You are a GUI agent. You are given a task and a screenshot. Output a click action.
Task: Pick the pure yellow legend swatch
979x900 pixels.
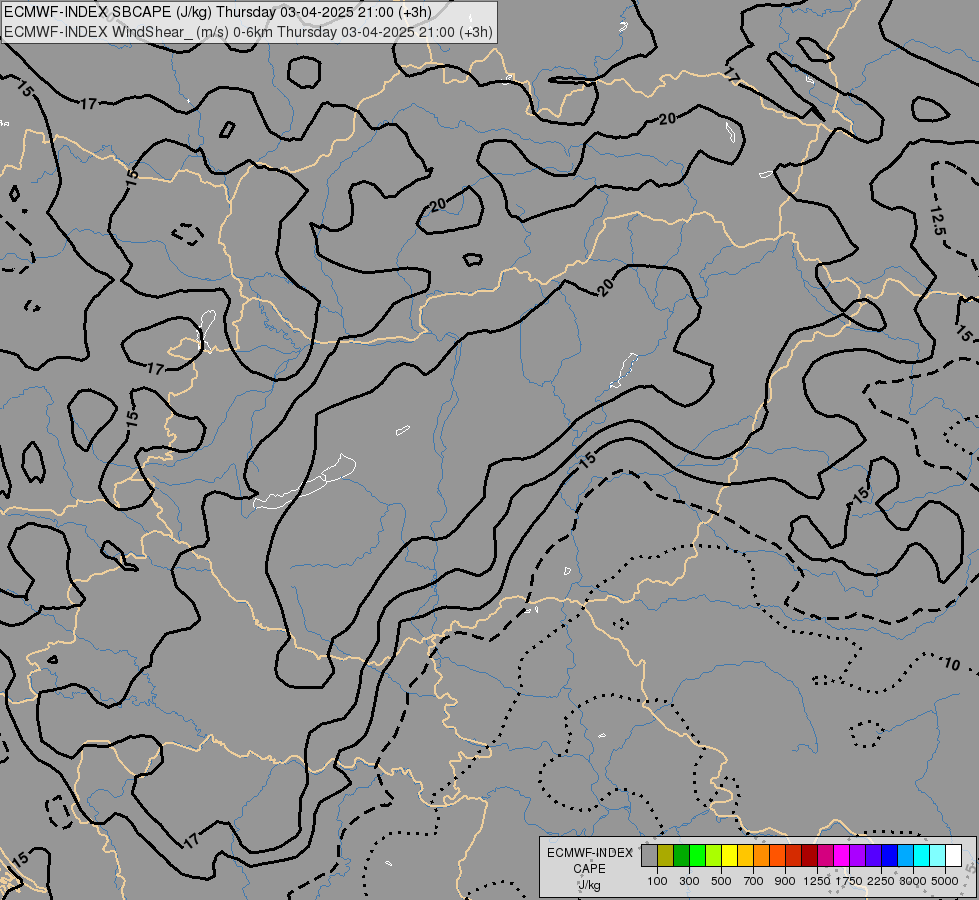pos(729,855)
